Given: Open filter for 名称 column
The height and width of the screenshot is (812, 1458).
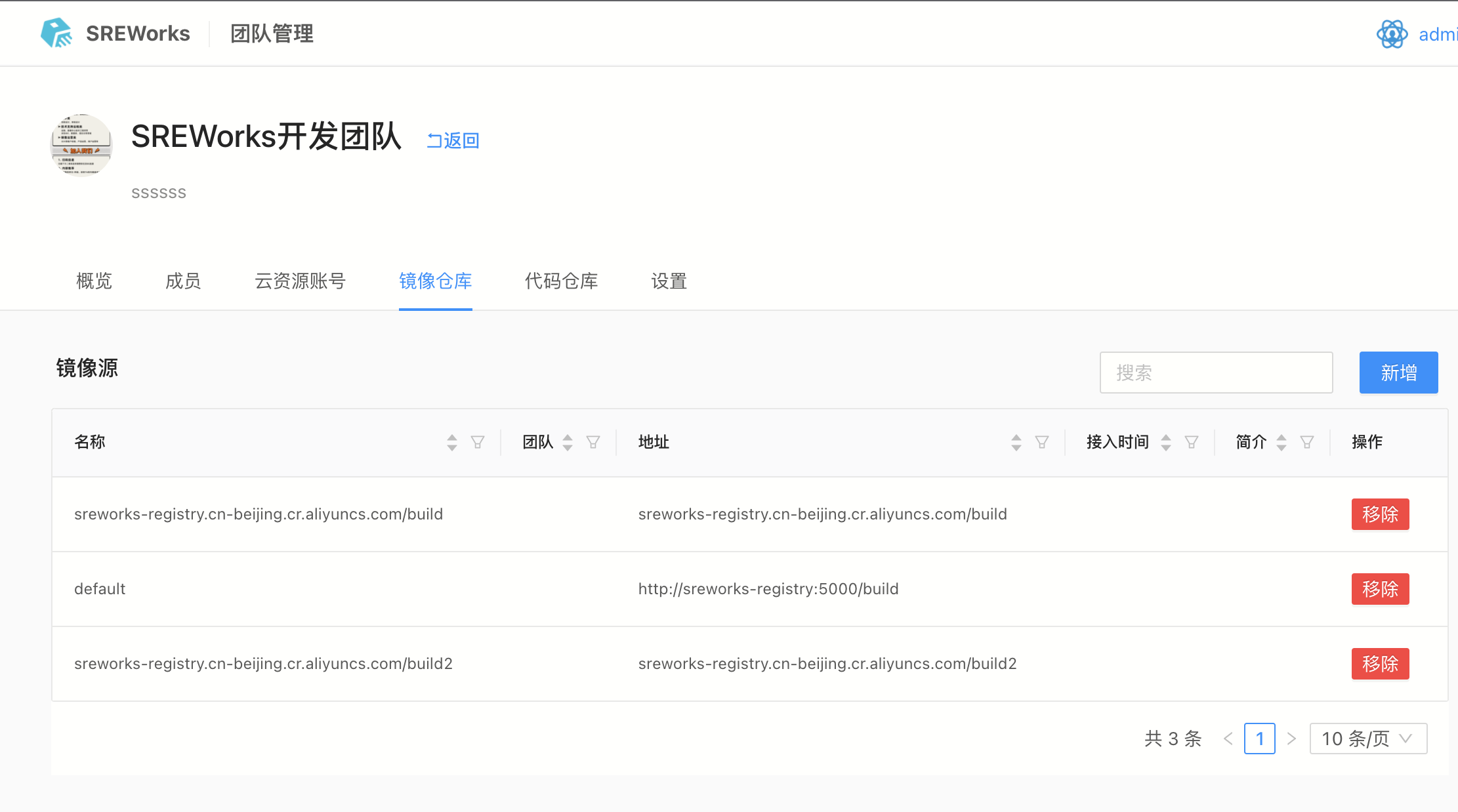Looking at the screenshot, I should (x=478, y=443).
